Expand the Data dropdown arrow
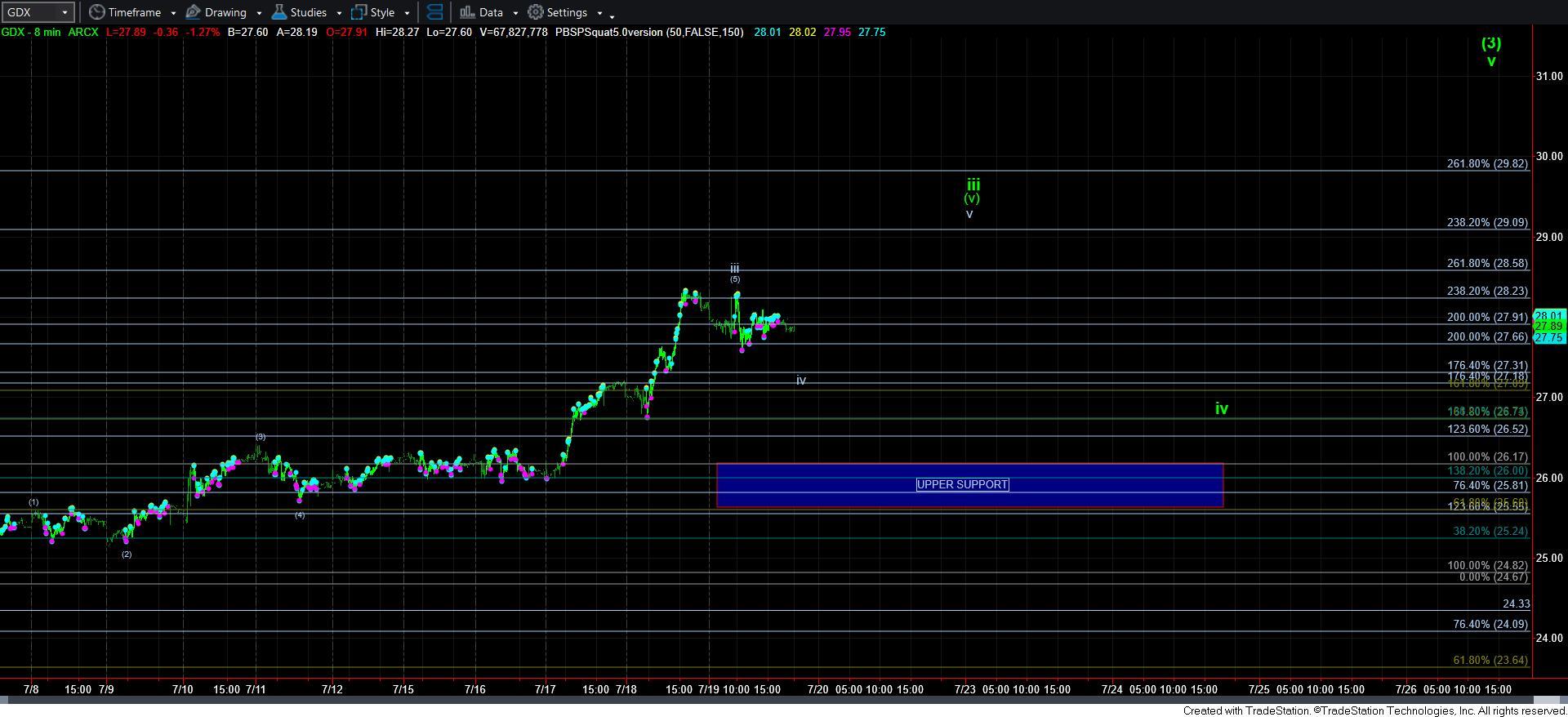1568x717 pixels. (515, 13)
